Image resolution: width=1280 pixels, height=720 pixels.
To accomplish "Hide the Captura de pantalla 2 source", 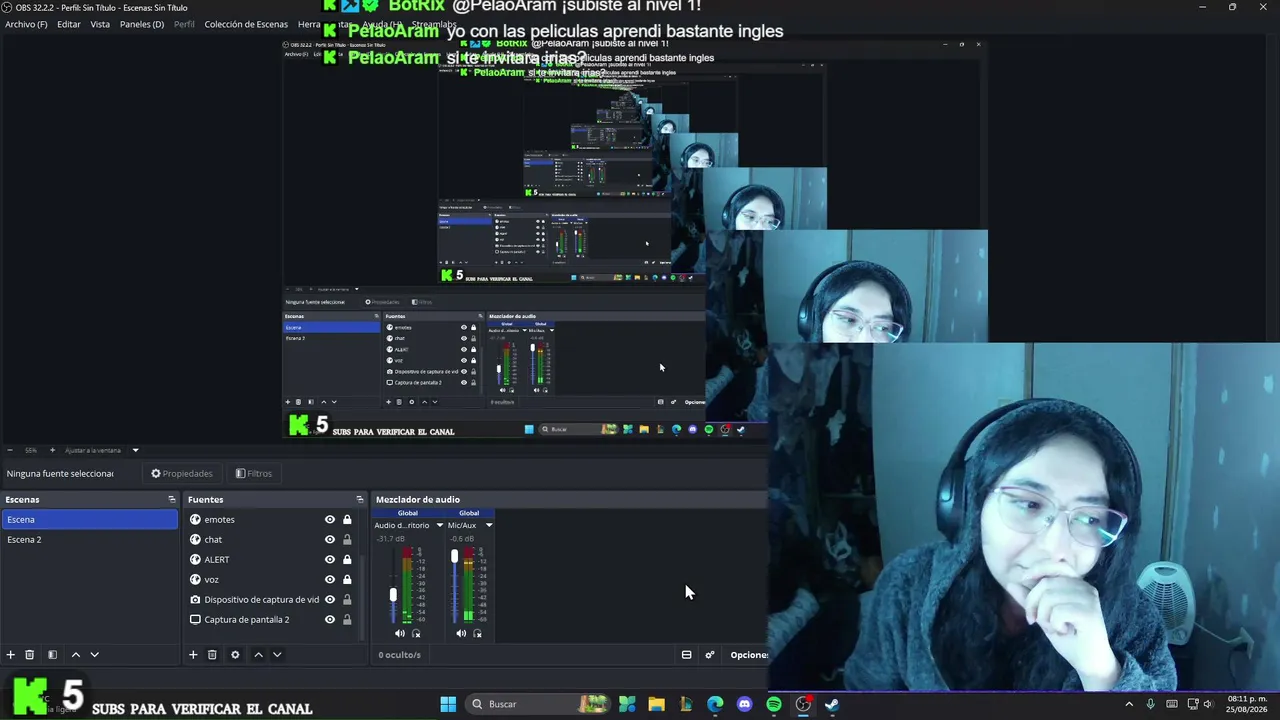I will pos(330,620).
